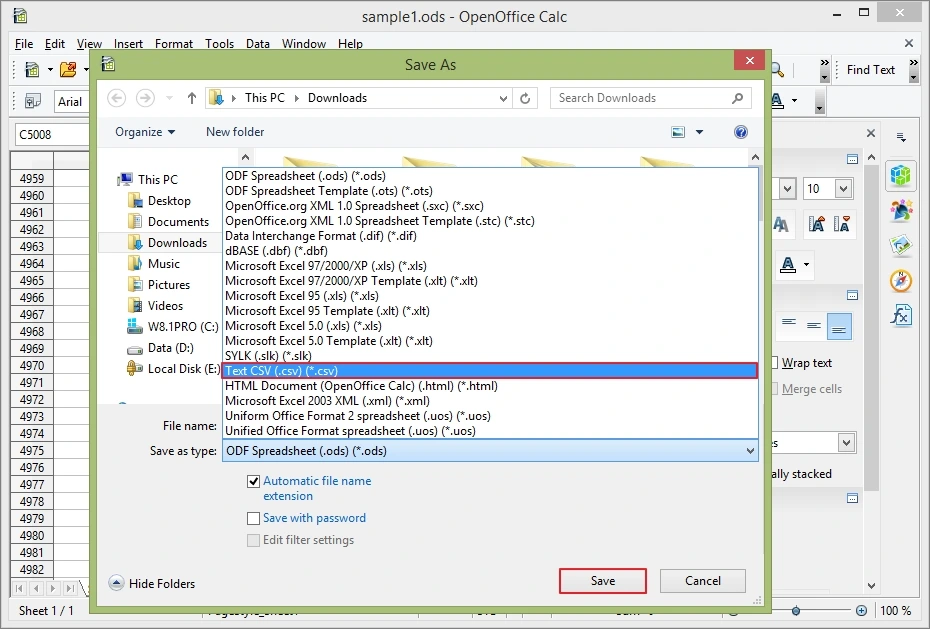This screenshot has width=930, height=629.
Task: Open the Data menu
Action: tap(257, 44)
